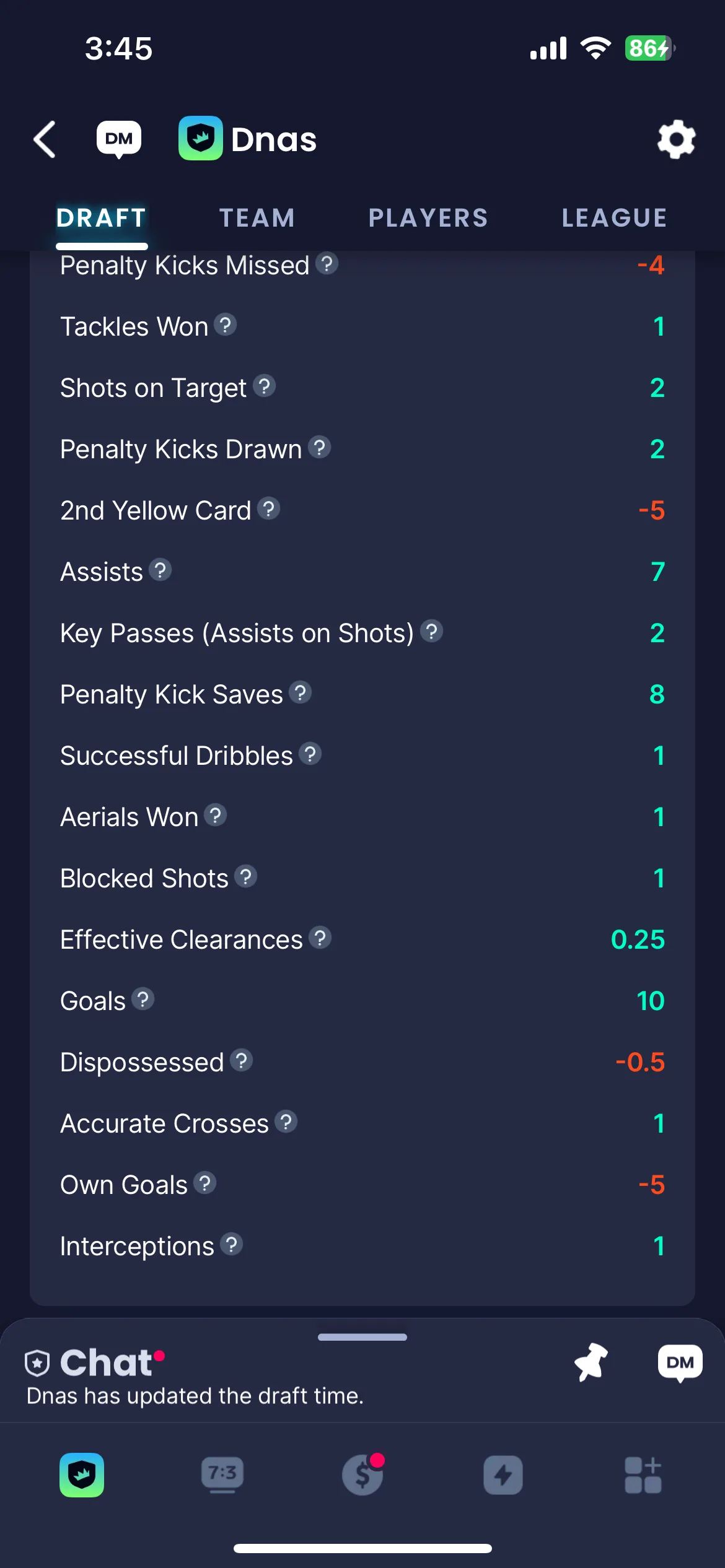Viewport: 725px width, 1568px height.
Task: Switch to the TEAM tab
Action: pos(257,218)
